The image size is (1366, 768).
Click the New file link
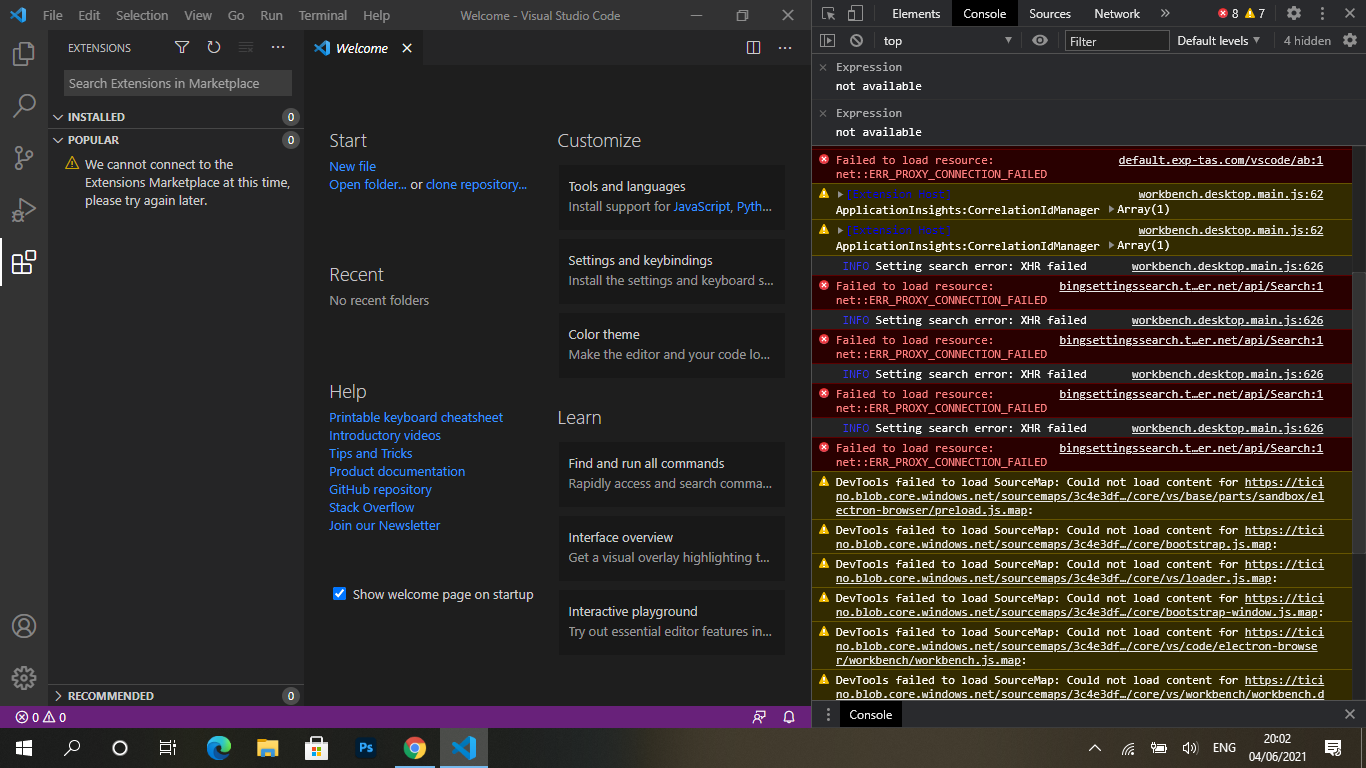pos(353,166)
